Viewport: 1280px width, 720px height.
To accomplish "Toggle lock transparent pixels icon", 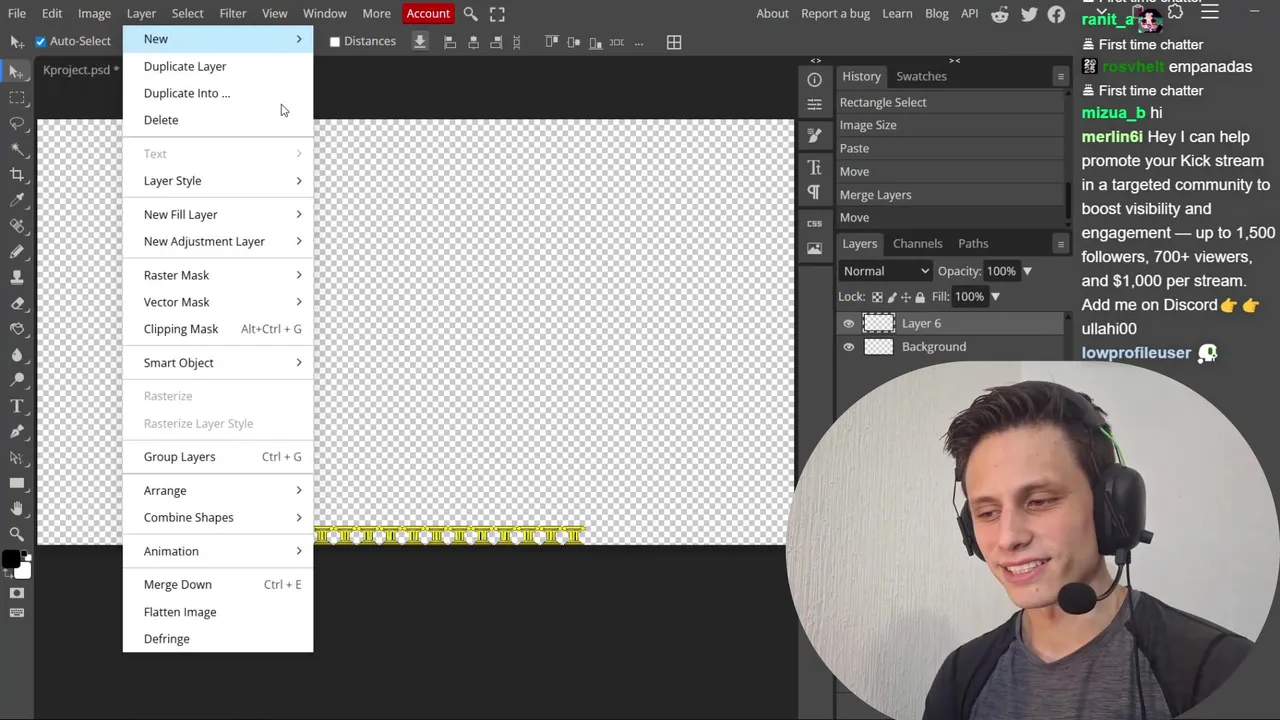I will point(877,297).
